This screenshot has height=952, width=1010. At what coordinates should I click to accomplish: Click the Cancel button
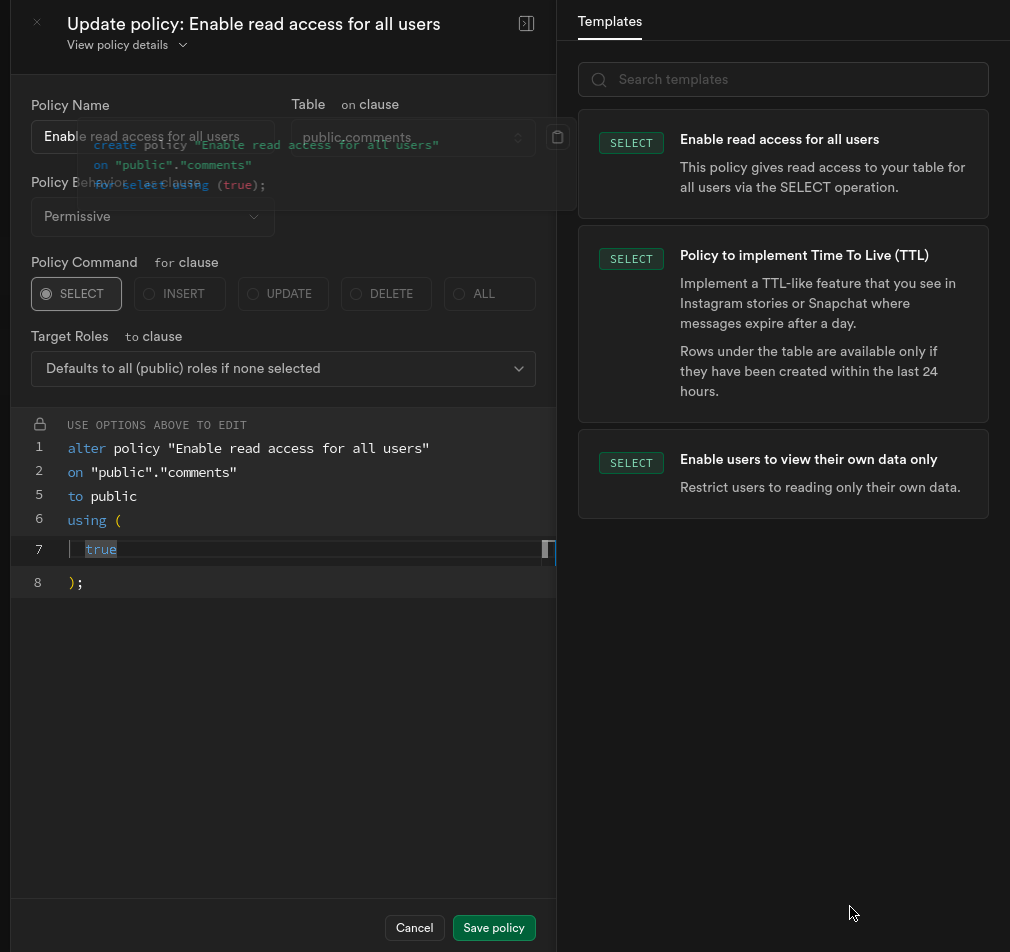click(x=414, y=928)
